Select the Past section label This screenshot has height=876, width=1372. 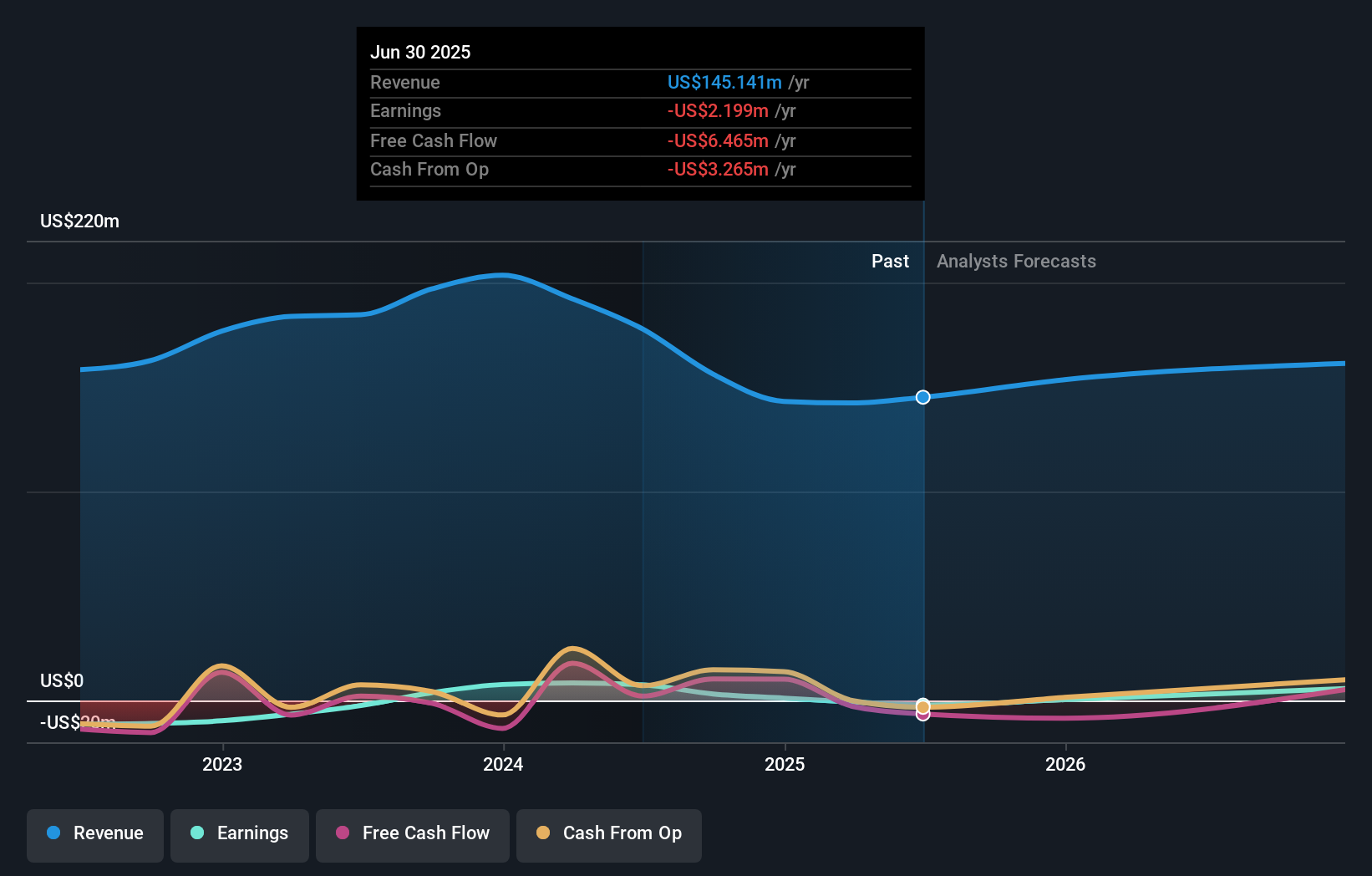(890, 261)
